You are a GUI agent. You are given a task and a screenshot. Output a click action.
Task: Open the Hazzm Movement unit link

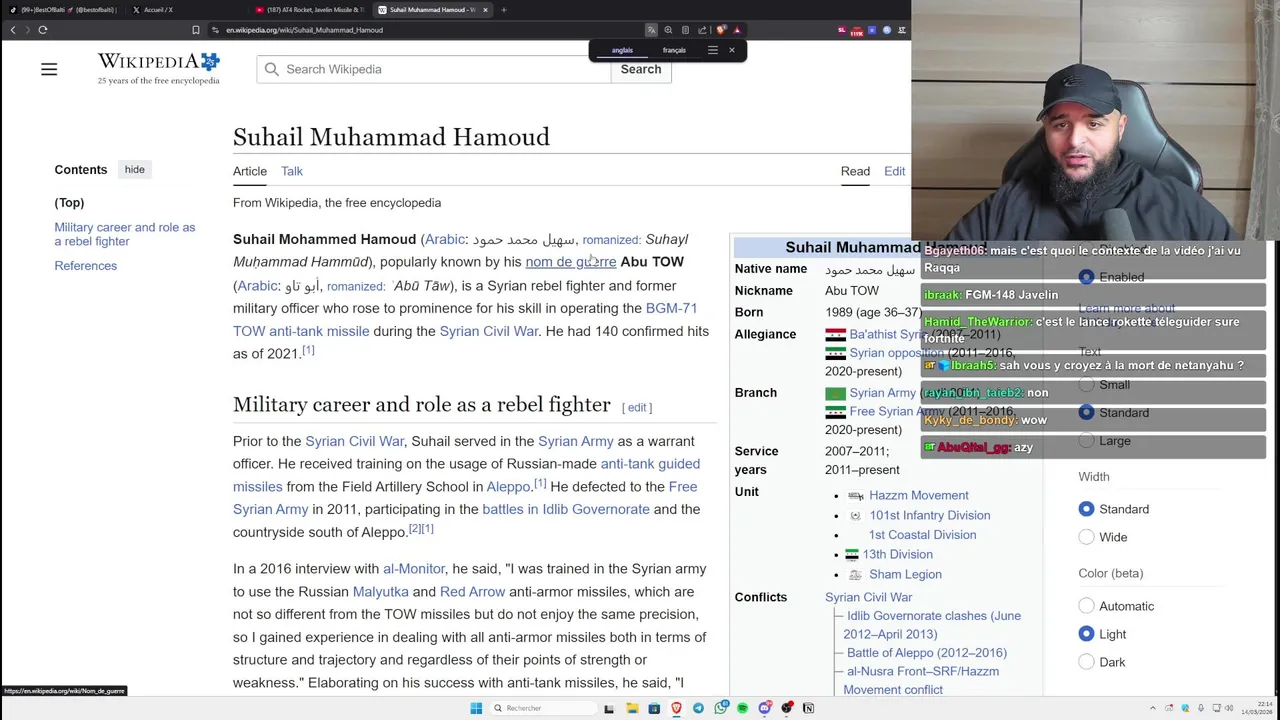[918, 495]
